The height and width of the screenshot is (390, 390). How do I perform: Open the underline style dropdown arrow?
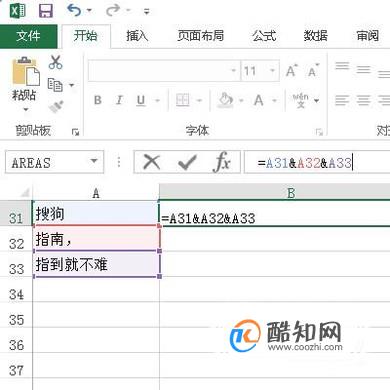(157, 100)
